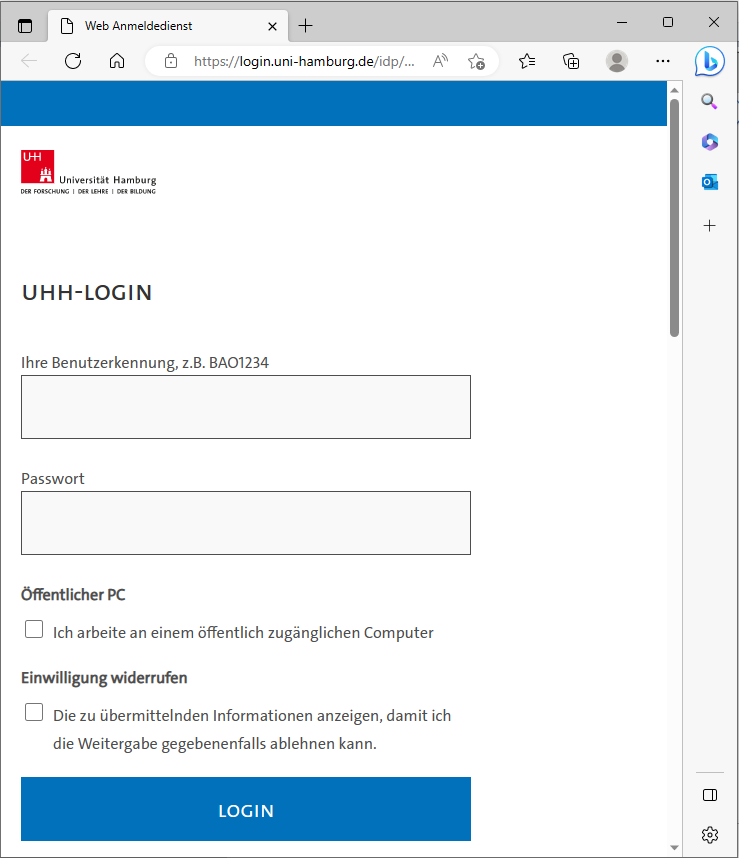This screenshot has height=858, width=739.
Task: Minimize the browser window
Action: coord(622,22)
